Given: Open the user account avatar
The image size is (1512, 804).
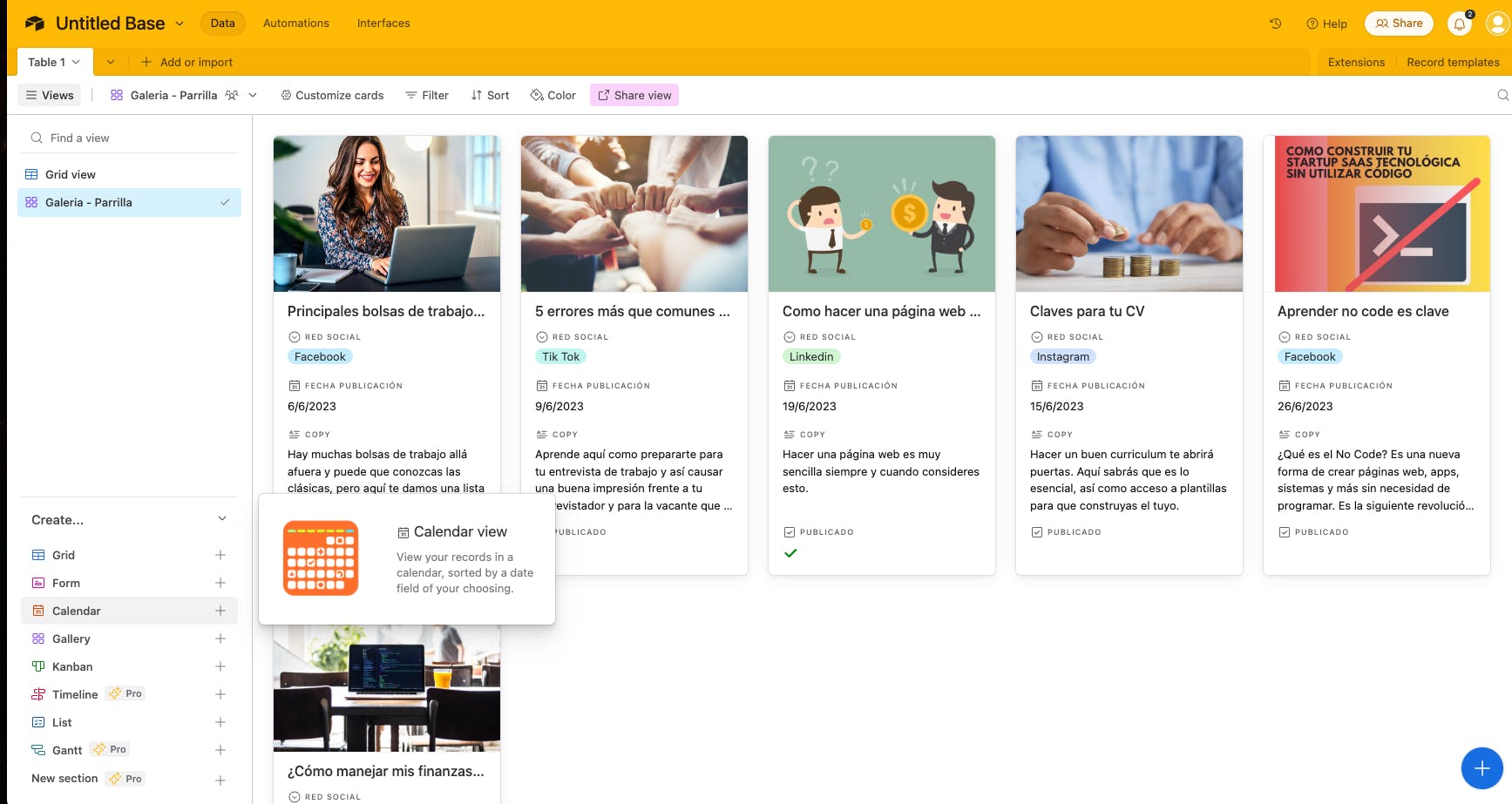Looking at the screenshot, I should coord(1499,24).
